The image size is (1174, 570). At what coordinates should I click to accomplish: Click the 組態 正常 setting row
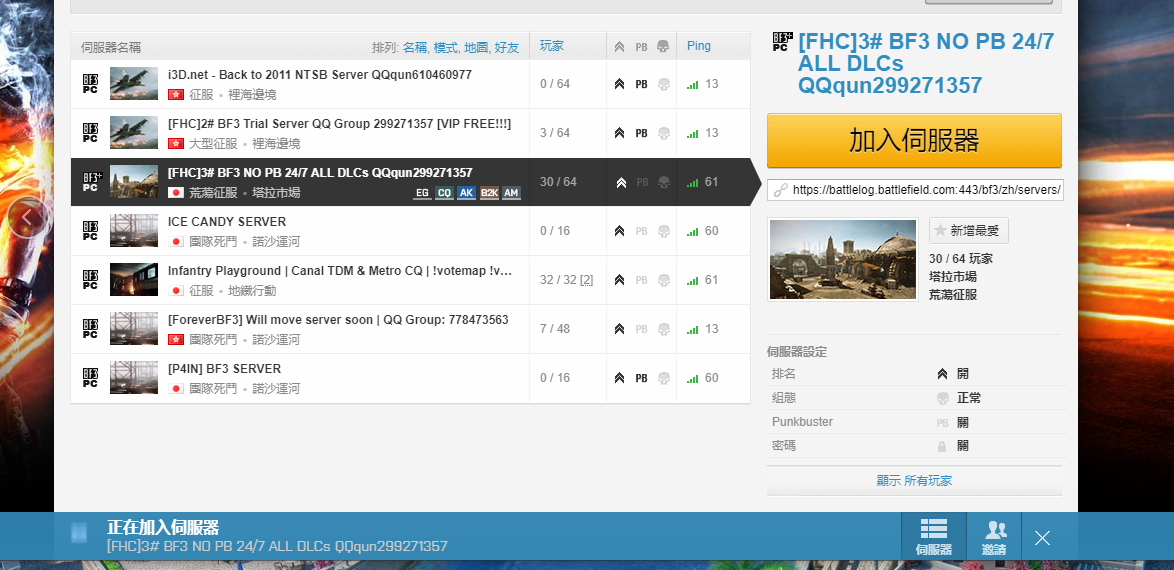(x=914, y=398)
